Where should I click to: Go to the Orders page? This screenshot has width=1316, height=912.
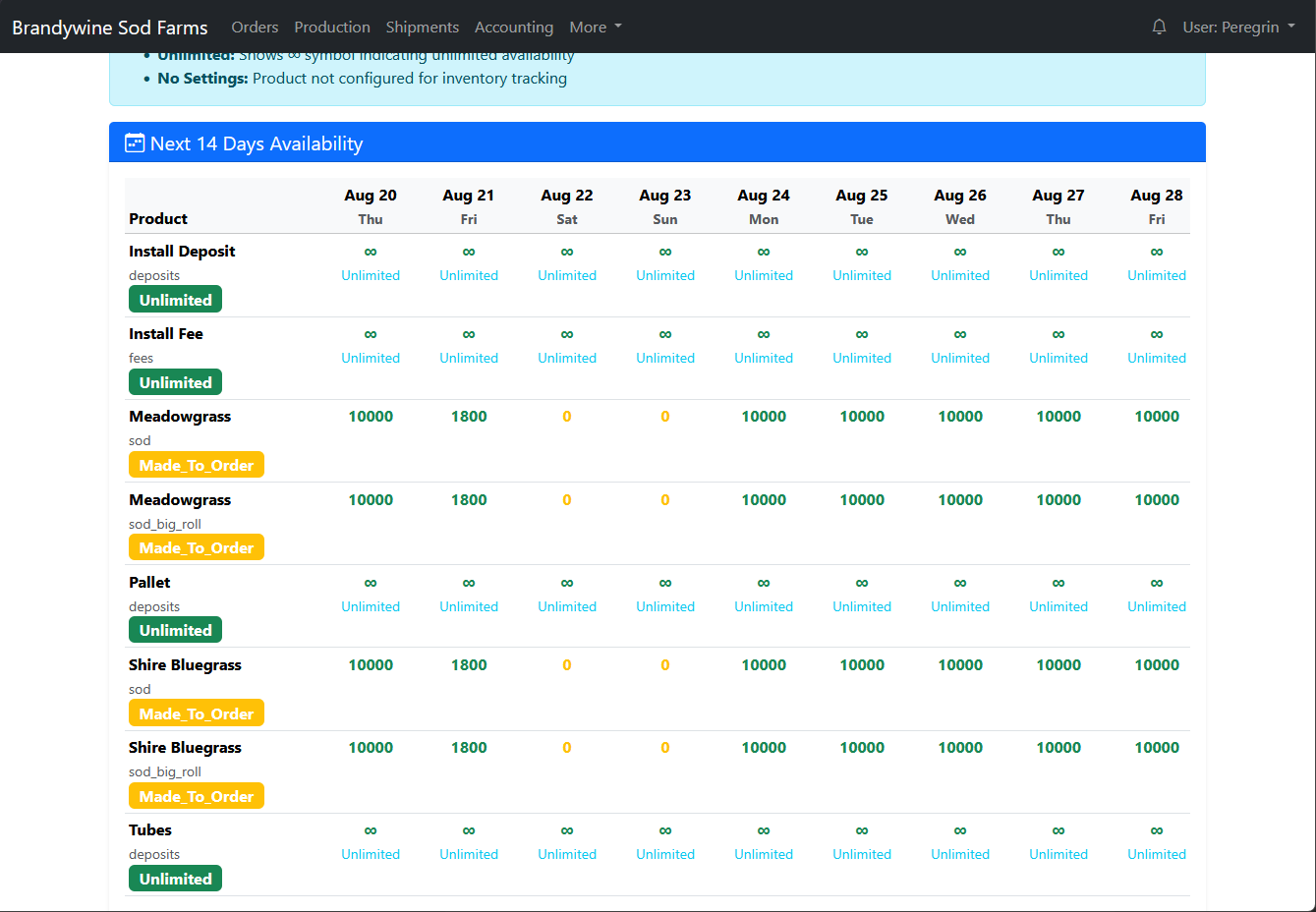pyautogui.click(x=255, y=27)
